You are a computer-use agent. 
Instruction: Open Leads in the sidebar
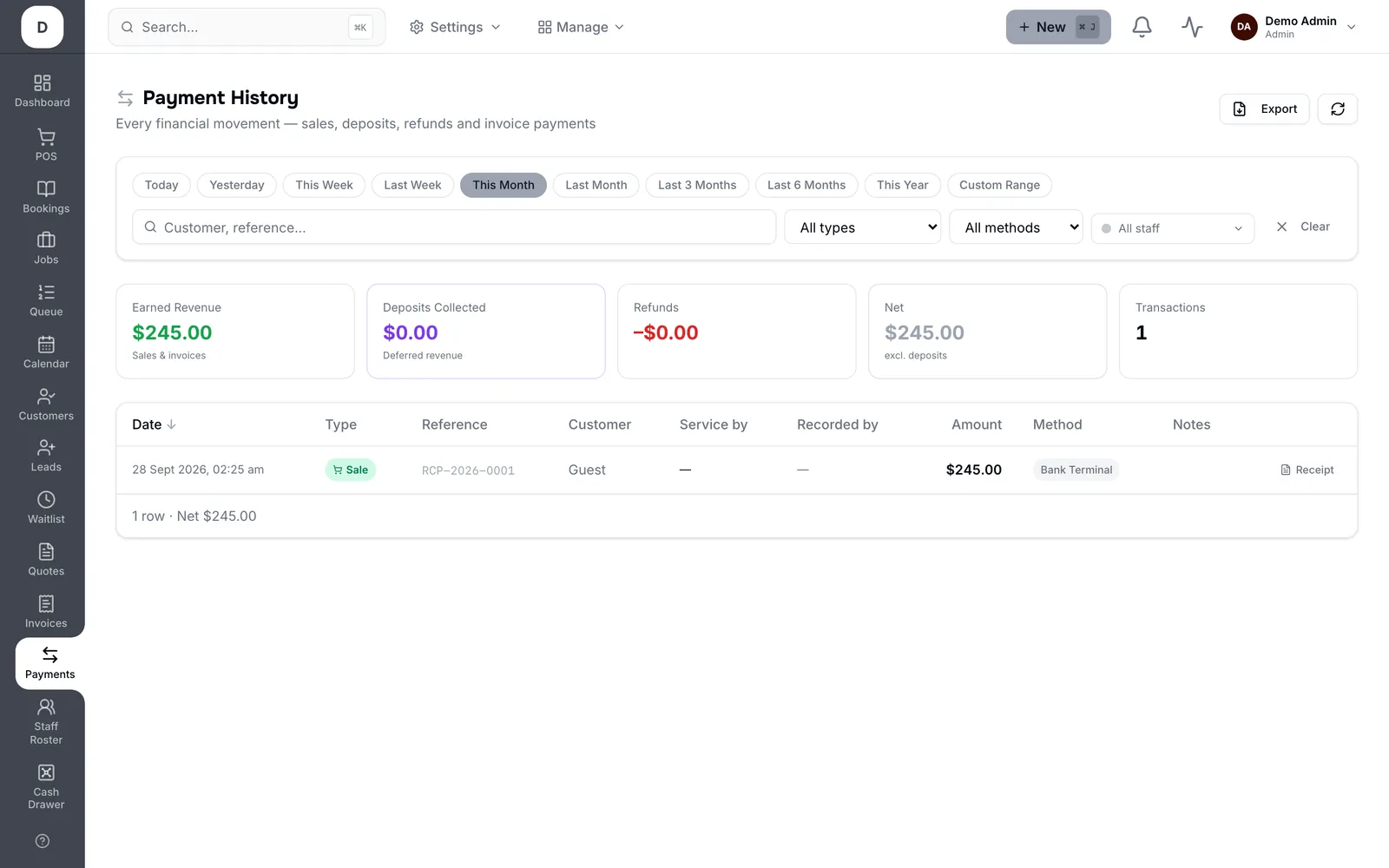tap(46, 456)
